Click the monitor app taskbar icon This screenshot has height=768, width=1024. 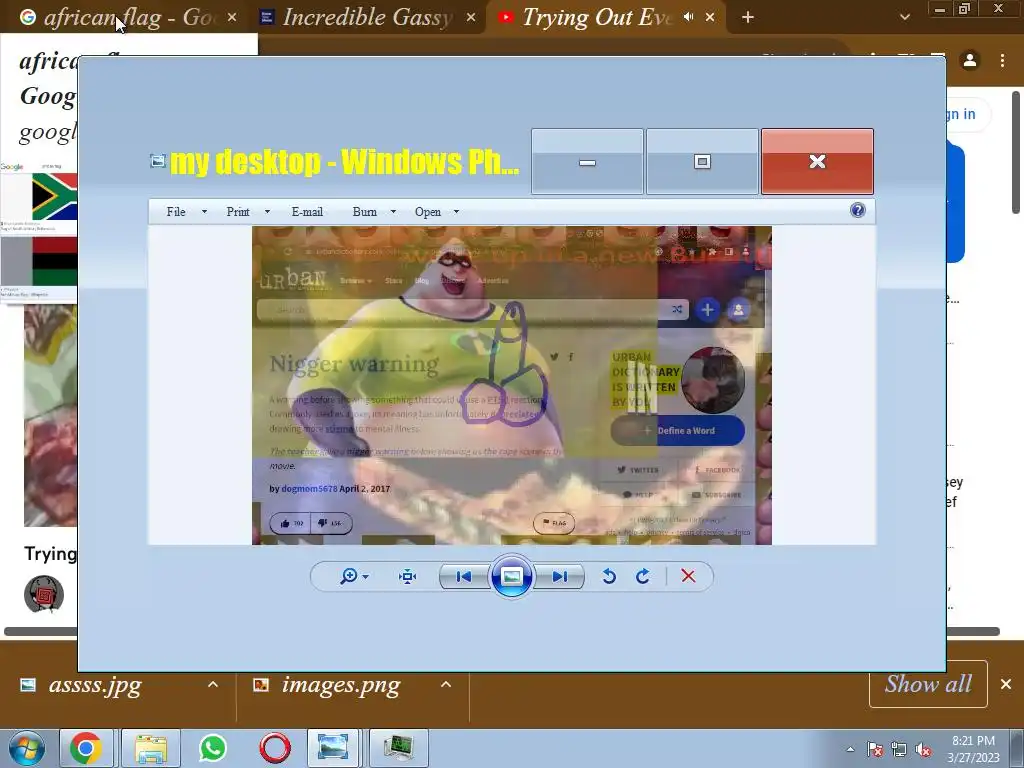(398, 748)
